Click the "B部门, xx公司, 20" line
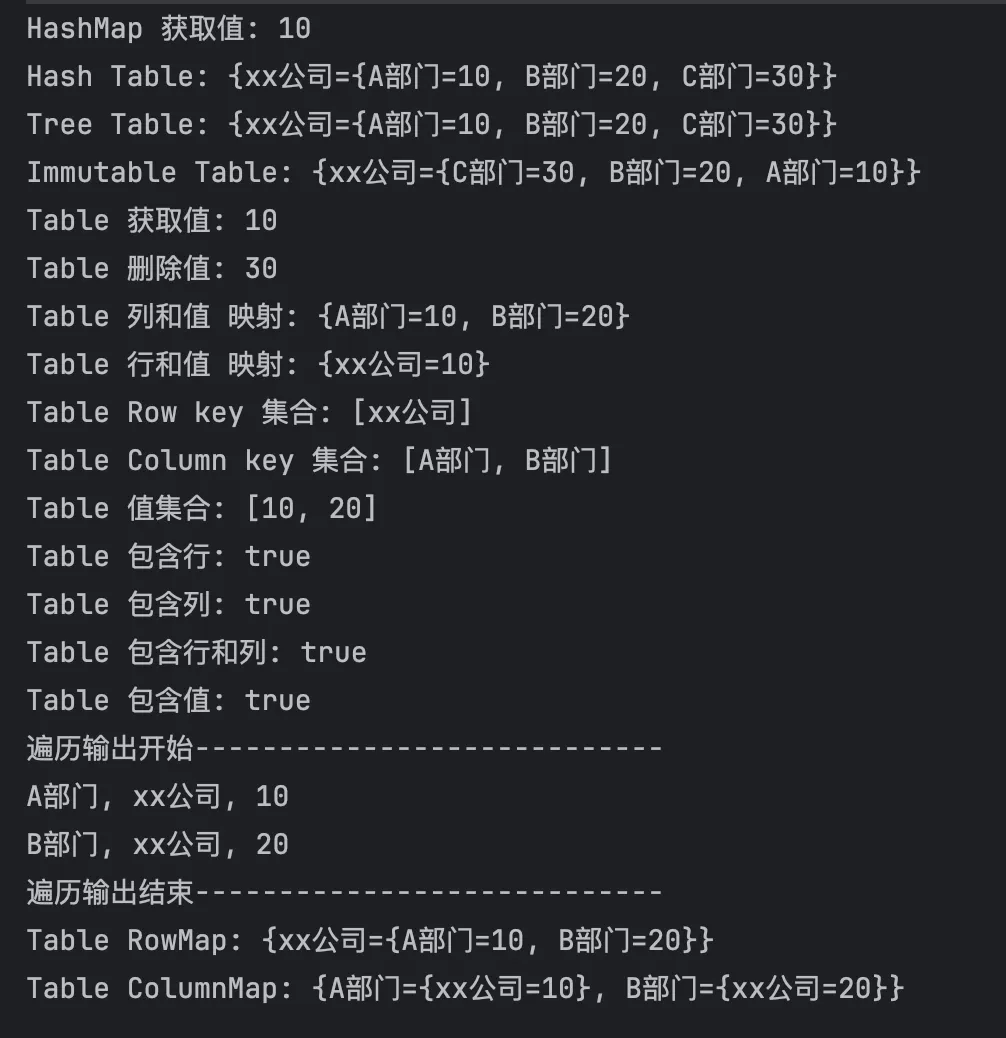1006x1038 pixels. tap(157, 845)
